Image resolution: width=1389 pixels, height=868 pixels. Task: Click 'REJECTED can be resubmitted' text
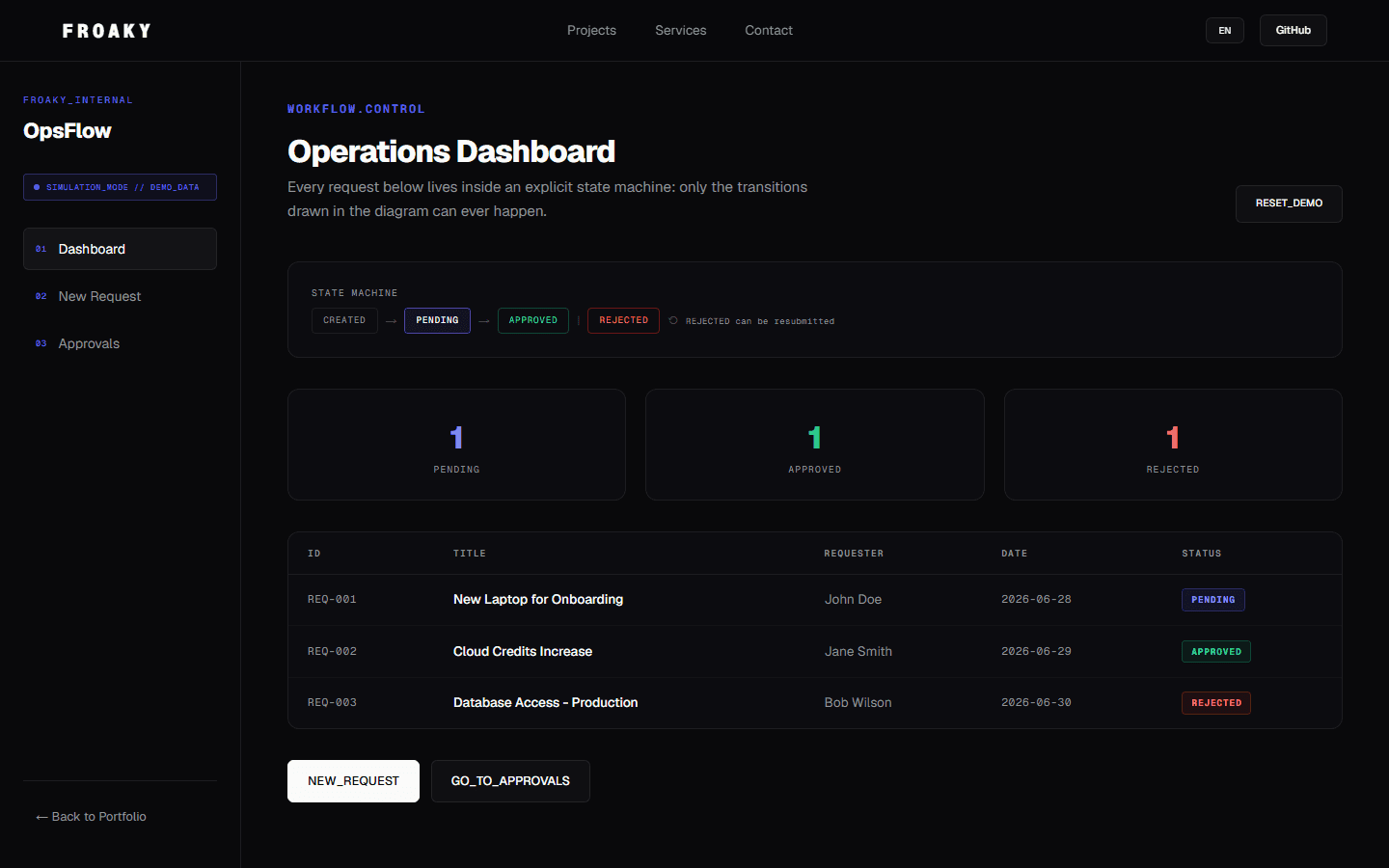coord(760,321)
